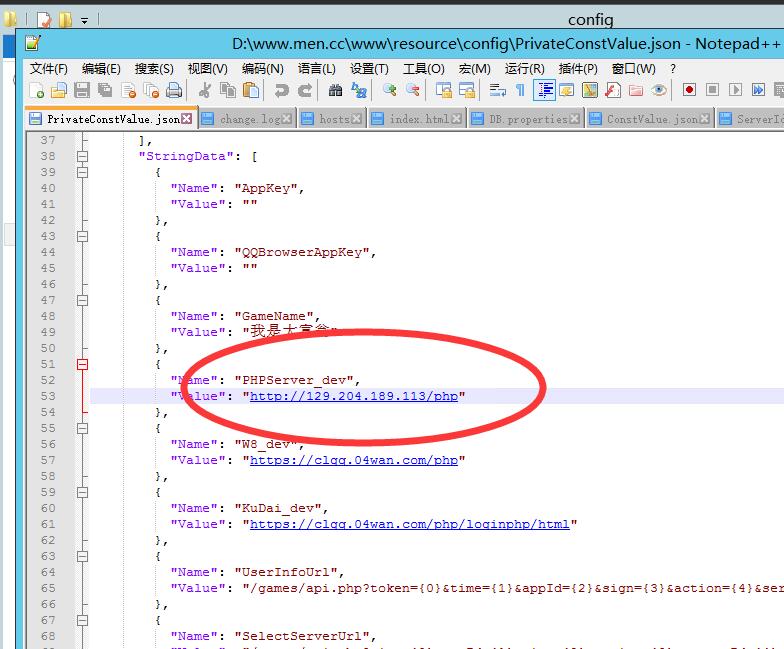Screen dimensions: 784x649
Task: Open the 编码(N) menu
Action: click(x=262, y=68)
